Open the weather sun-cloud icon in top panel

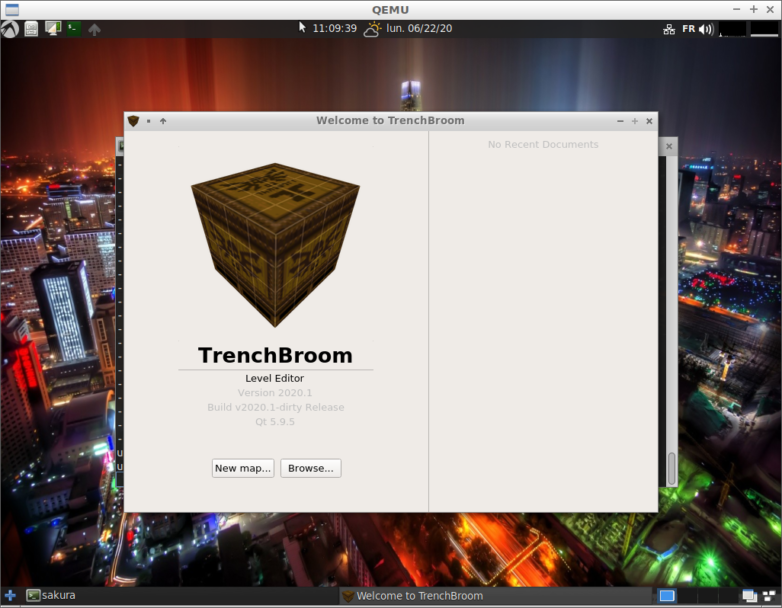coord(372,29)
